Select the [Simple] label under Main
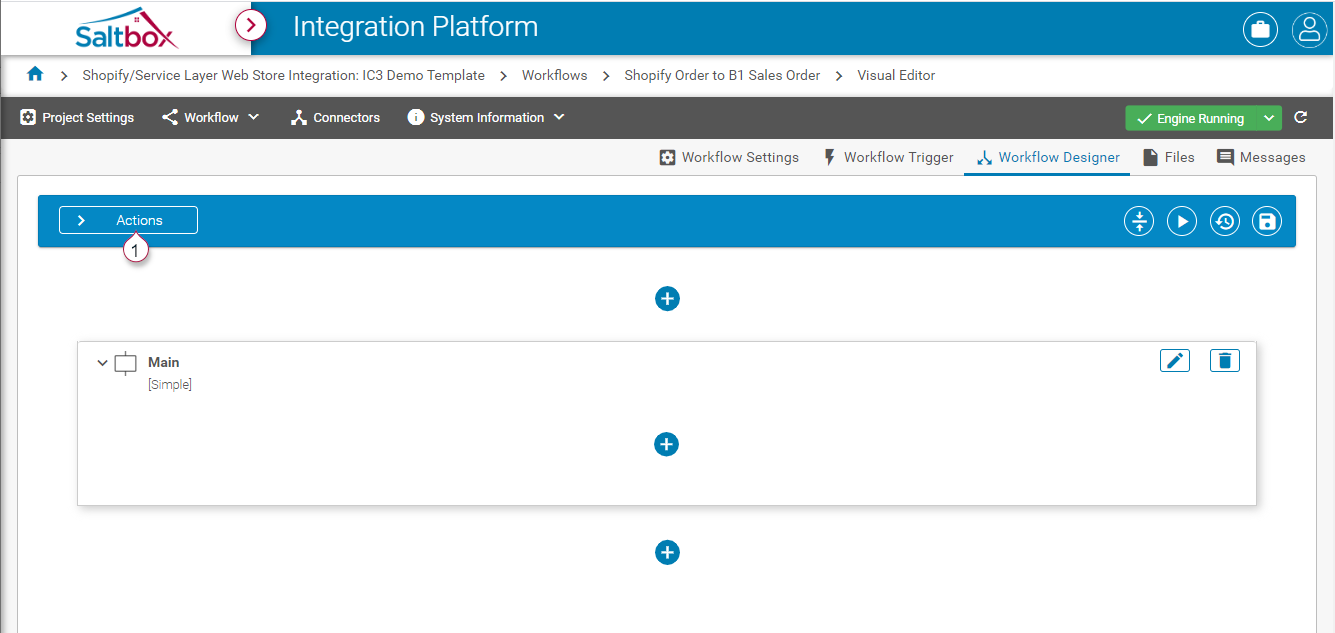 point(170,385)
